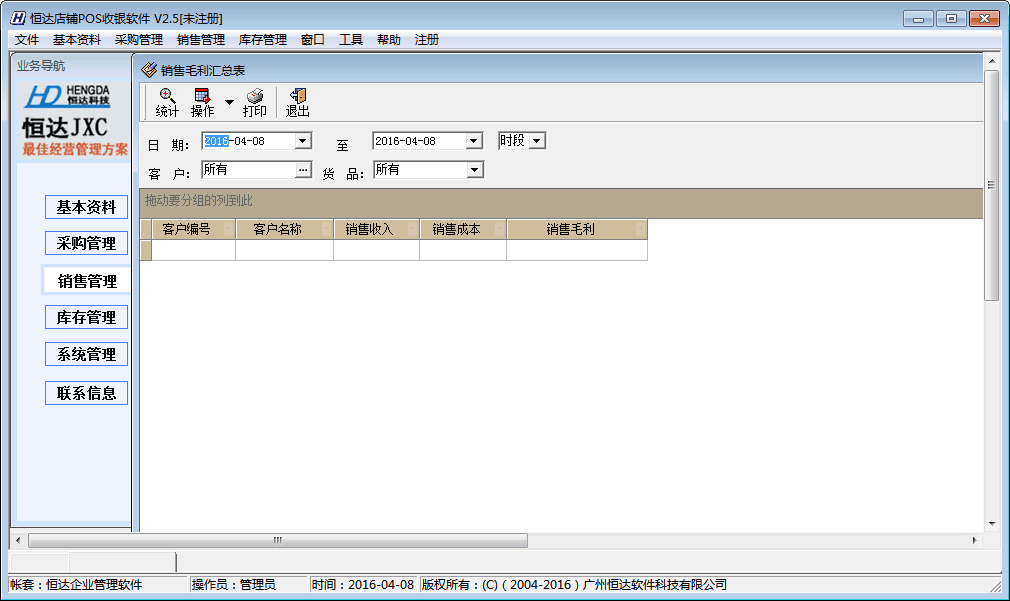Image resolution: width=1010 pixels, height=601 pixels.
Task: Click the 退出 exit icon
Action: [298, 97]
